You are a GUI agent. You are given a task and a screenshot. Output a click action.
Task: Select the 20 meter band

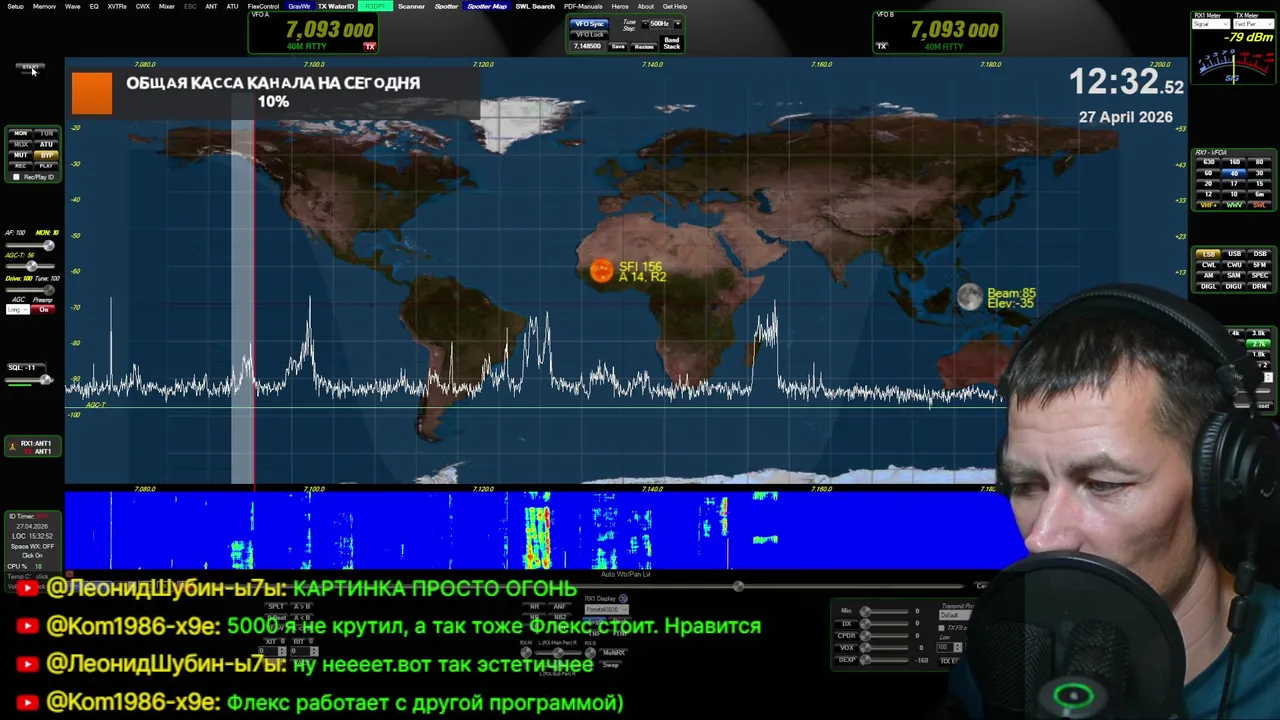coord(1208,183)
